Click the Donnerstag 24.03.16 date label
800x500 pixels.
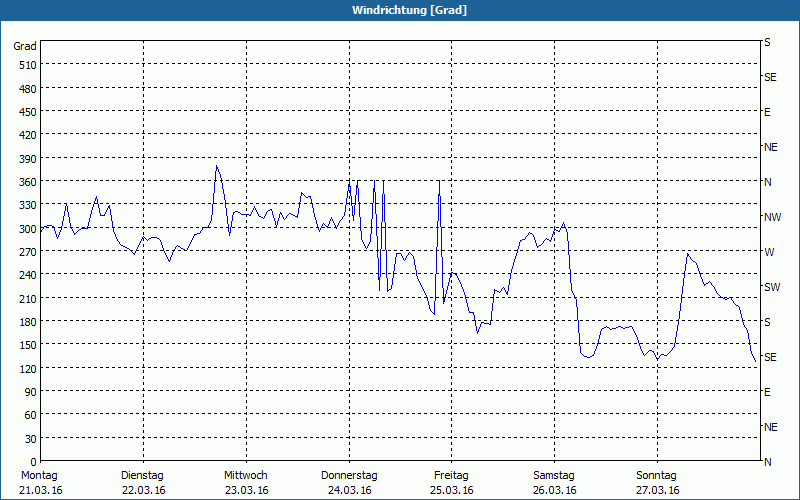click(348, 482)
